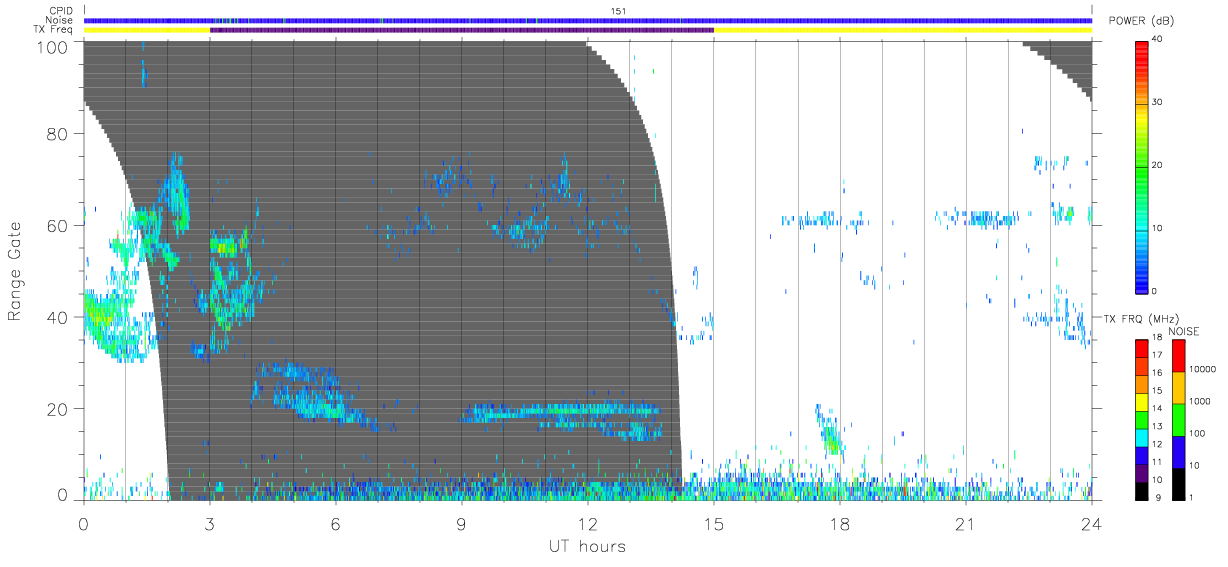The width and height of the screenshot is (1228, 567).
Task: Click the POWER (dB) colorbar title
Action: coord(1140,22)
